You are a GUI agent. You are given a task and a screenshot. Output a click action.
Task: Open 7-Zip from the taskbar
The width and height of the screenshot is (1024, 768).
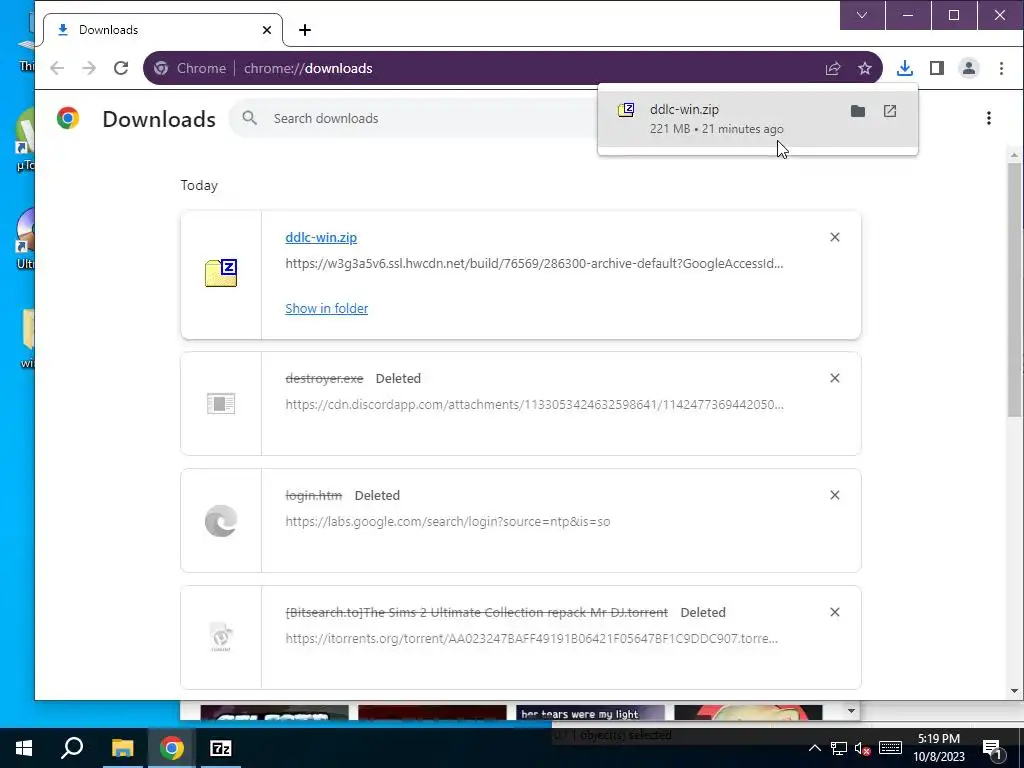(x=221, y=748)
